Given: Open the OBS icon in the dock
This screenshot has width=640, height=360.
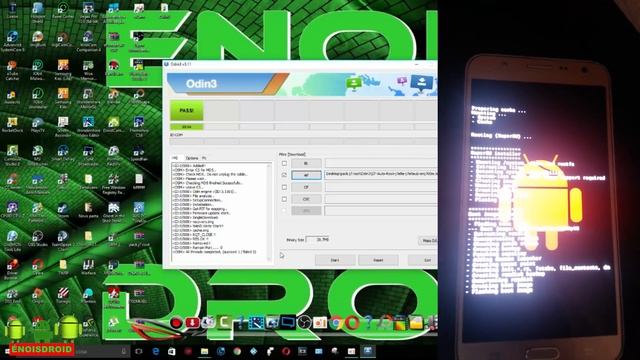Looking at the screenshot, I should [x=304, y=323].
